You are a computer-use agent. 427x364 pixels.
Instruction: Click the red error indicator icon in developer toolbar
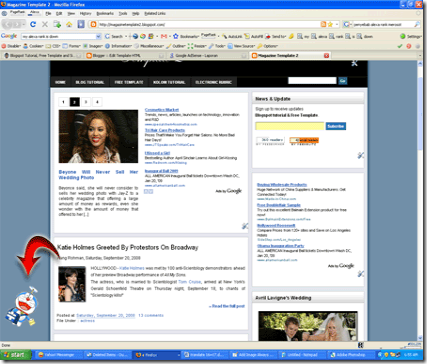(x=409, y=46)
